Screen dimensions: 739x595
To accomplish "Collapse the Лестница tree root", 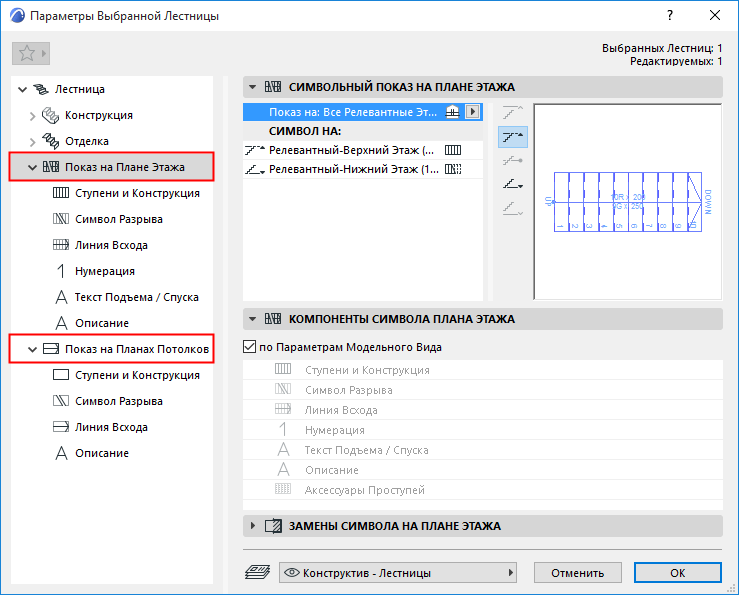I will (x=22, y=89).
